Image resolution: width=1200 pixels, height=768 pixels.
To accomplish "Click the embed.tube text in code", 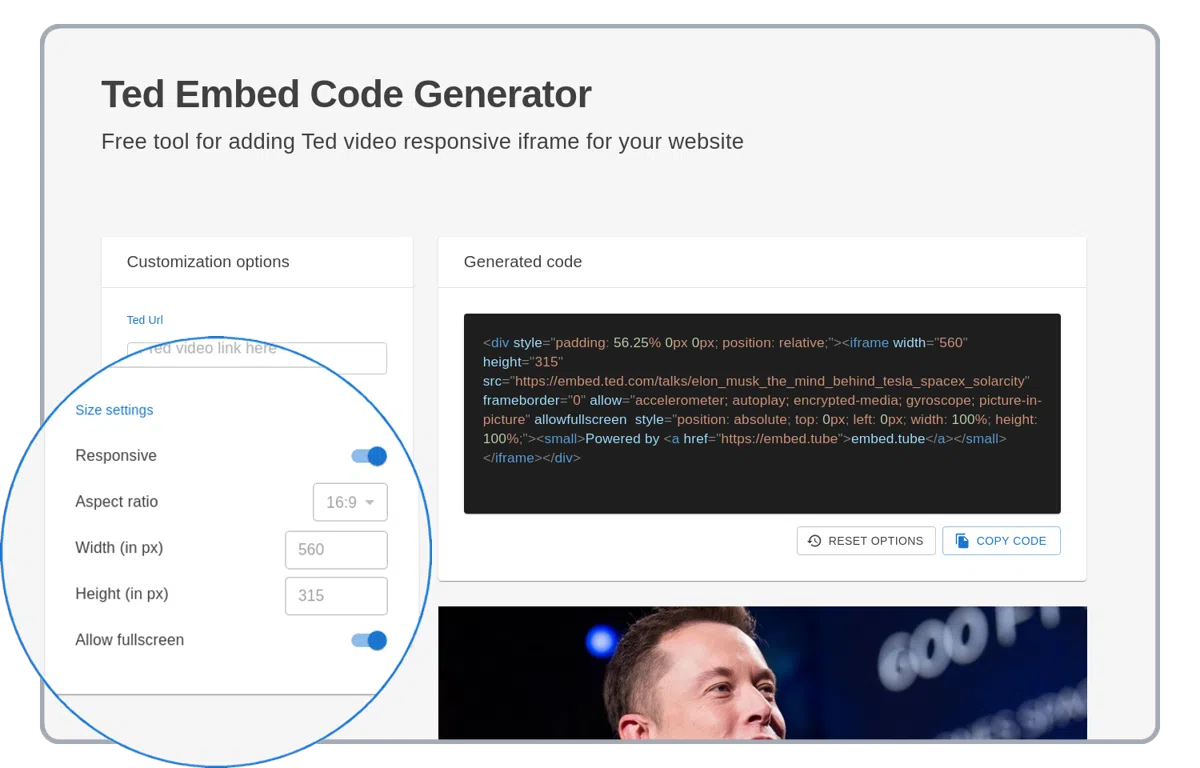I will tap(887, 439).
